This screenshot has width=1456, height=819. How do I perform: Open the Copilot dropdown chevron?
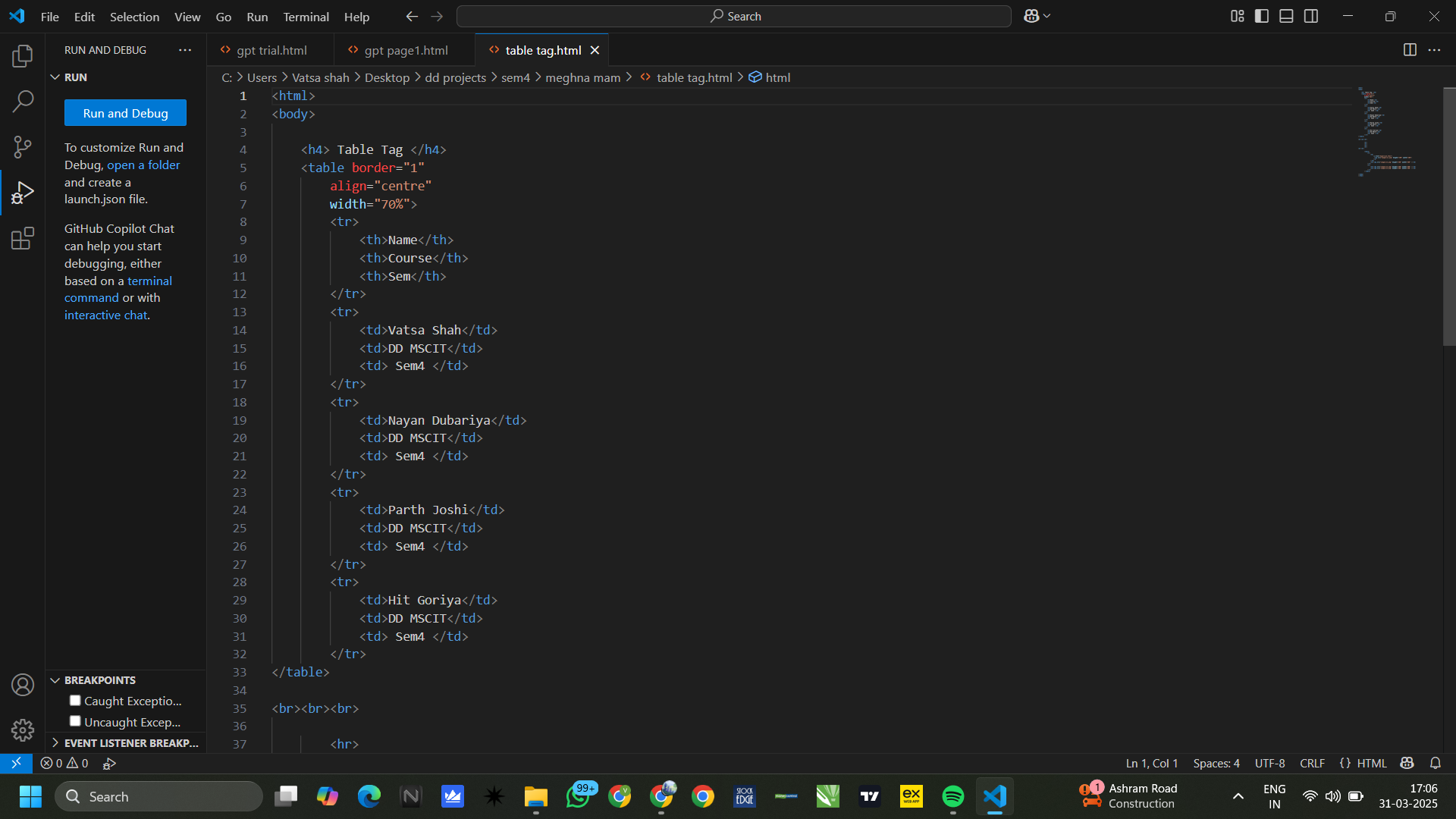click(1047, 16)
